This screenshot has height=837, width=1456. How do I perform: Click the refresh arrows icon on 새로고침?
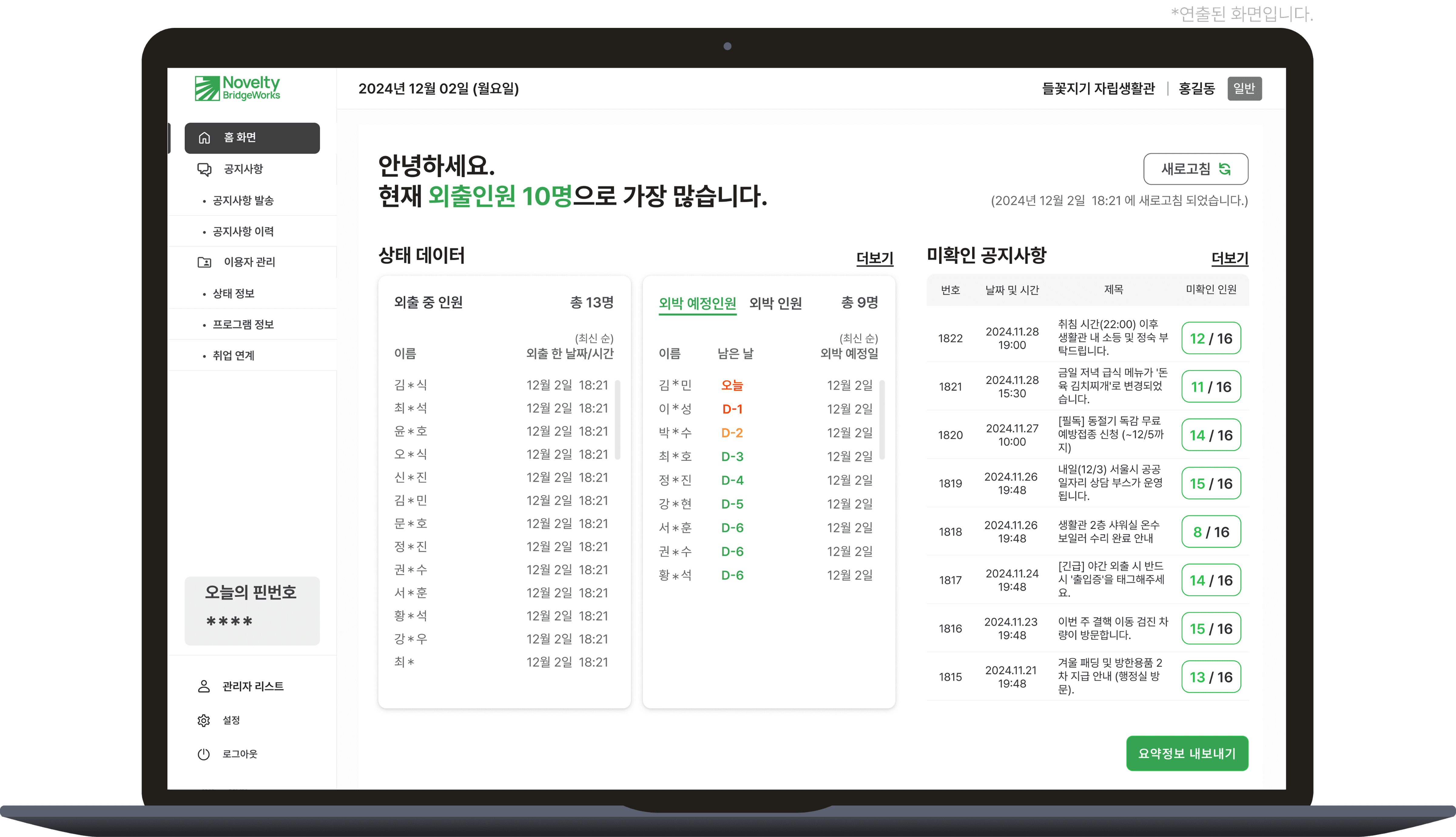coord(1225,169)
